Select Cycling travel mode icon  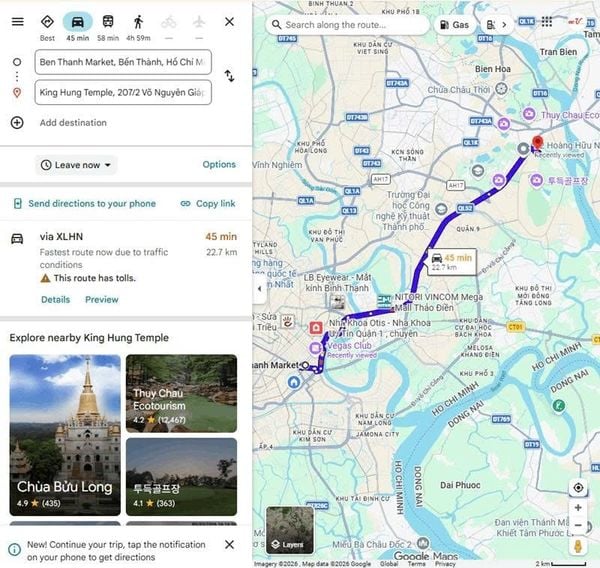pos(169,23)
